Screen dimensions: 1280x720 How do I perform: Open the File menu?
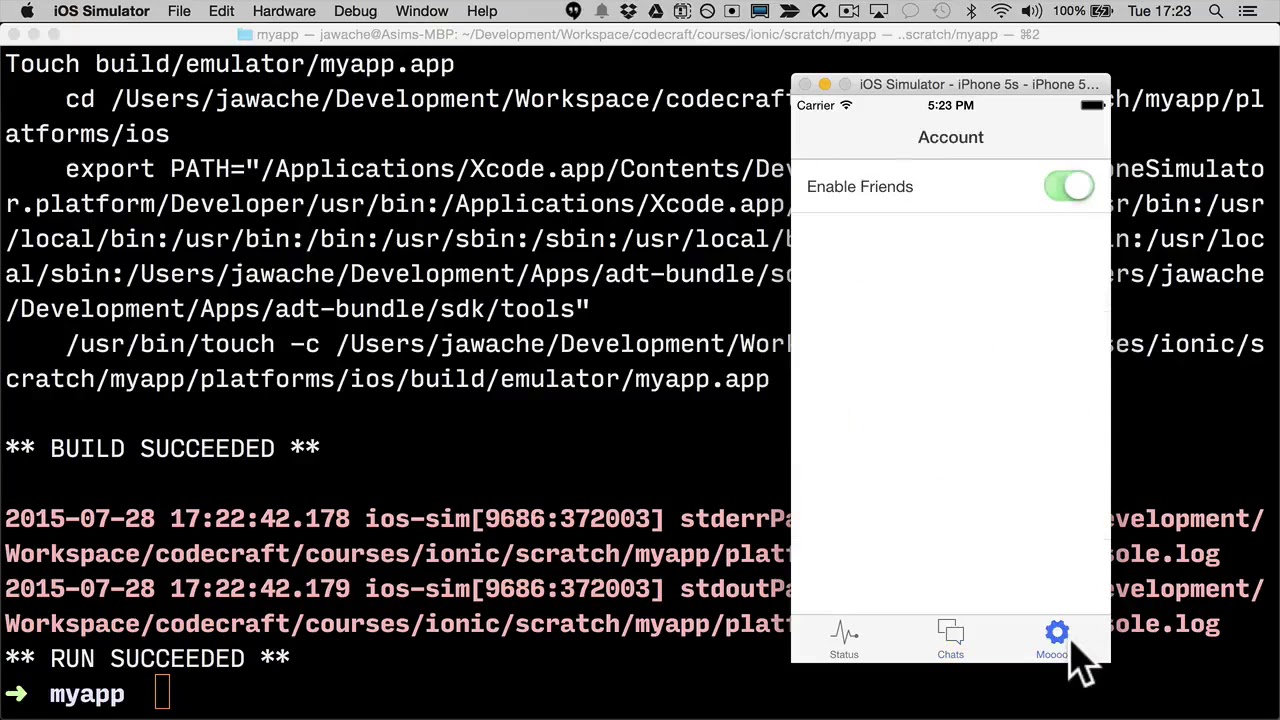click(179, 11)
